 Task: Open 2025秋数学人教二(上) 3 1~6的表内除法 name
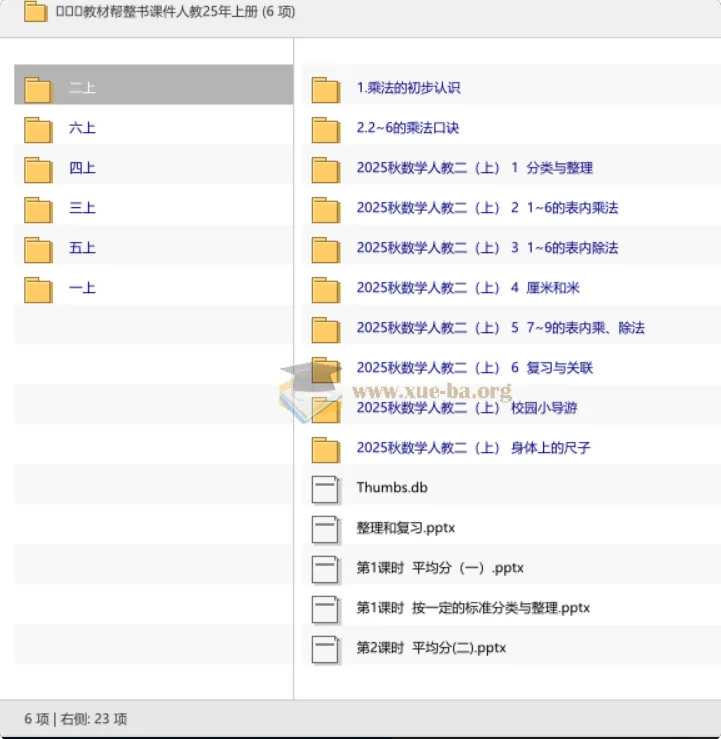487,248
